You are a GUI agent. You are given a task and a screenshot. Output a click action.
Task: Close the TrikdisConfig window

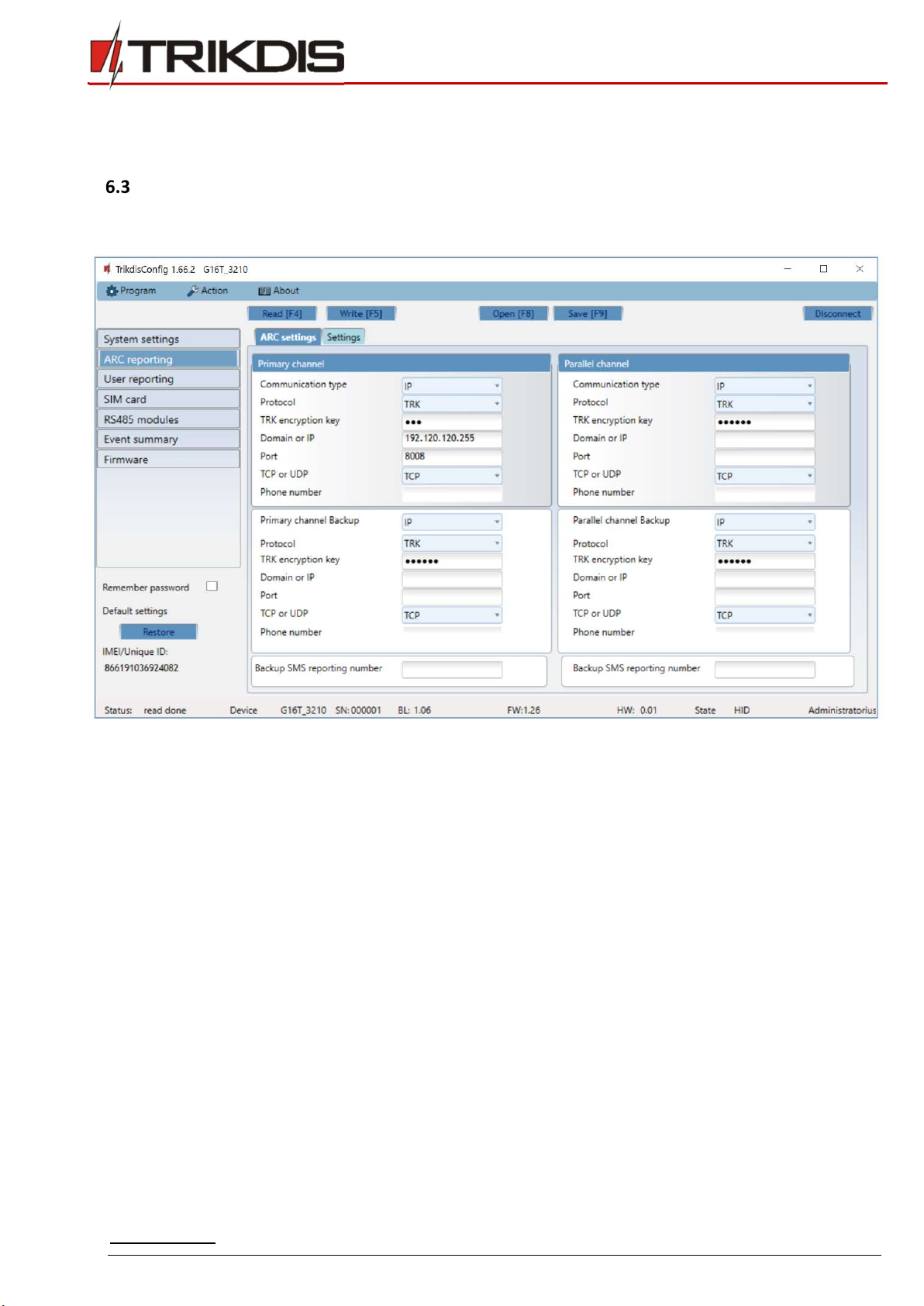[x=860, y=269]
